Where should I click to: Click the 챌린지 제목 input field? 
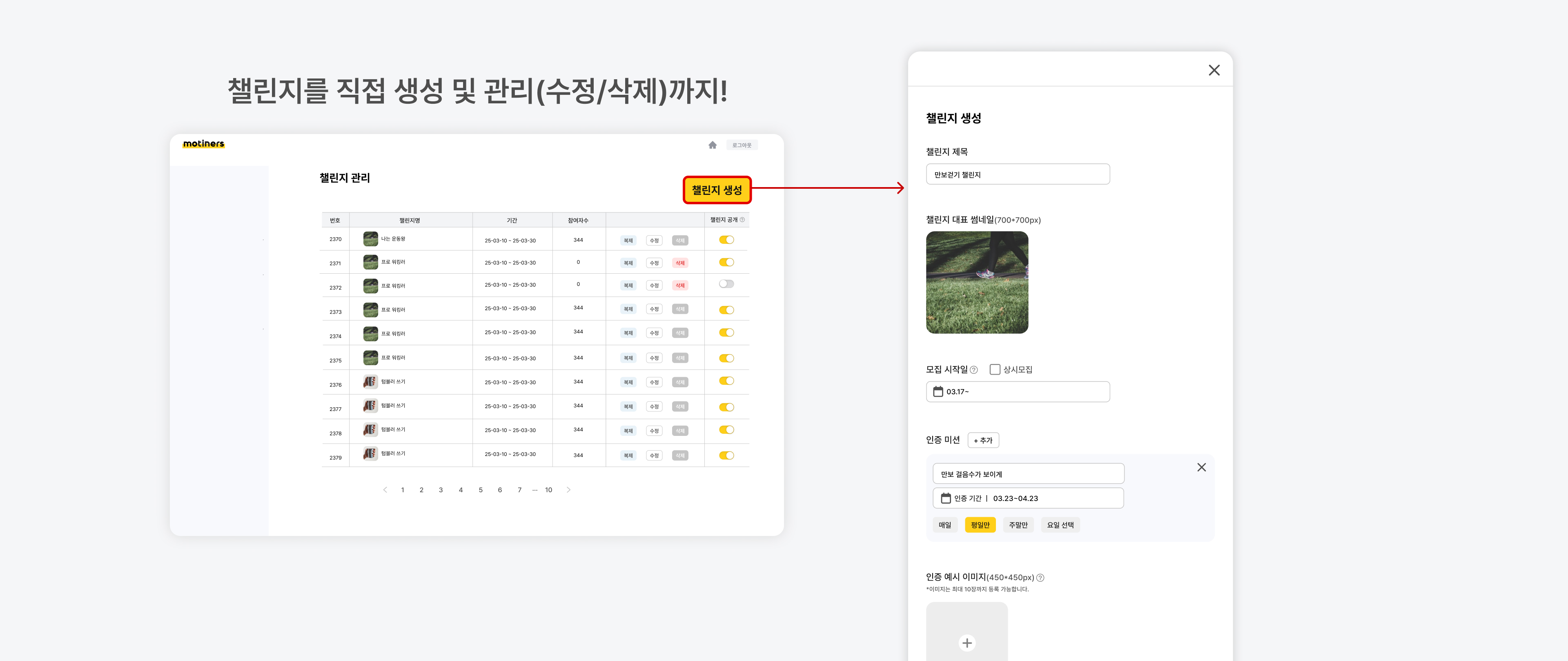(1017, 175)
